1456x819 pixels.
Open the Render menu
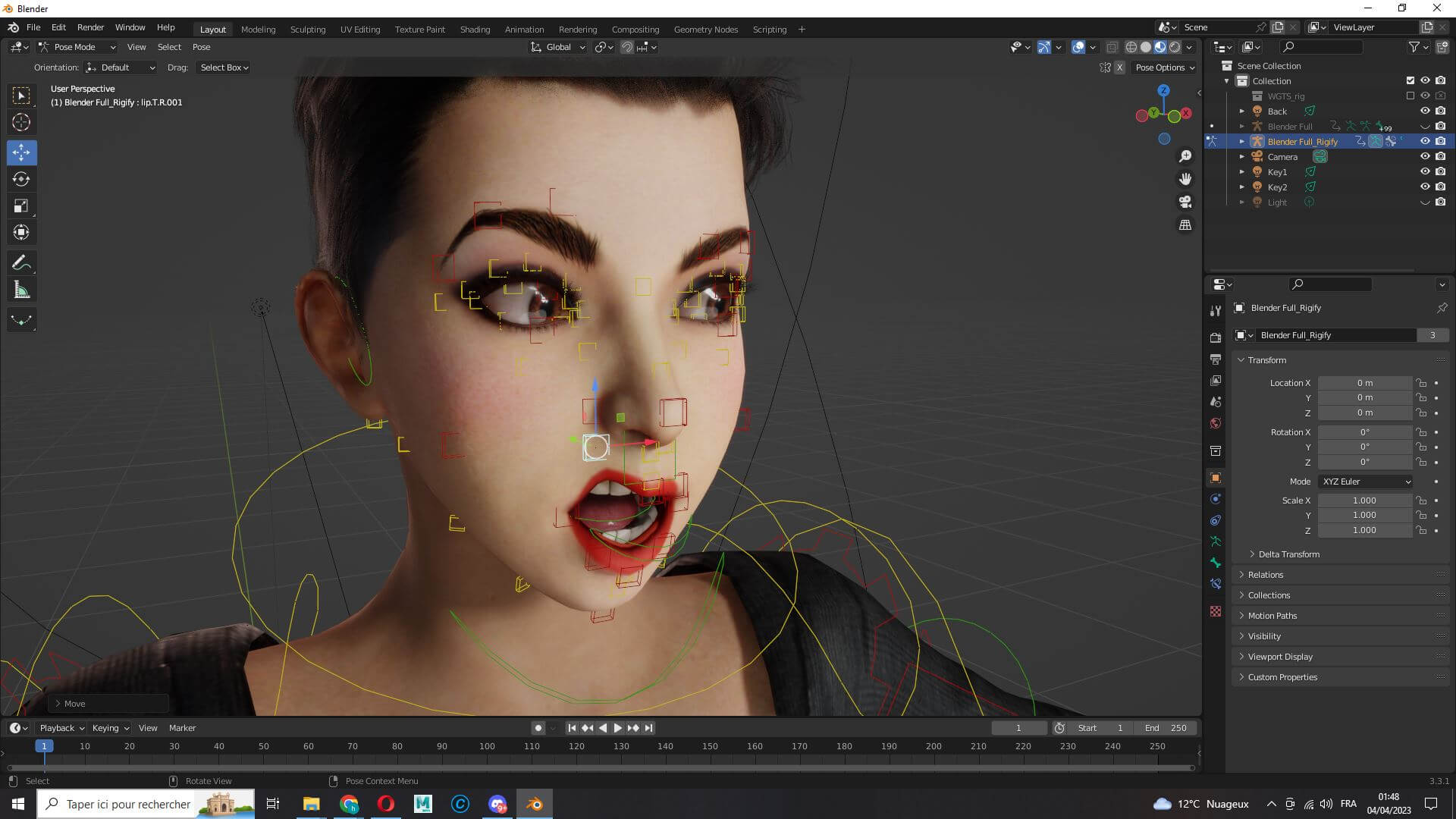[90, 27]
